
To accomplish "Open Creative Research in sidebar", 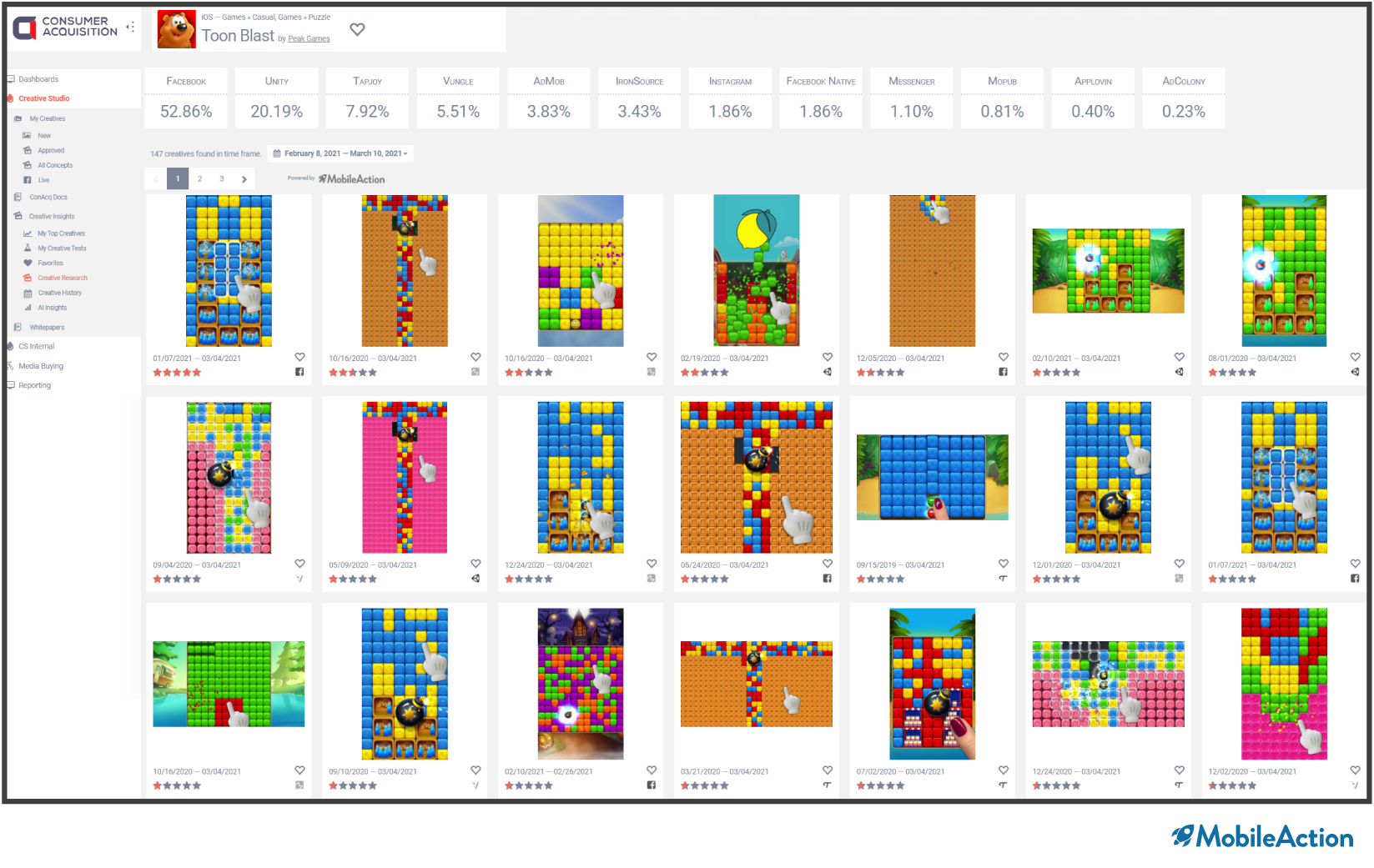I will coord(63,278).
